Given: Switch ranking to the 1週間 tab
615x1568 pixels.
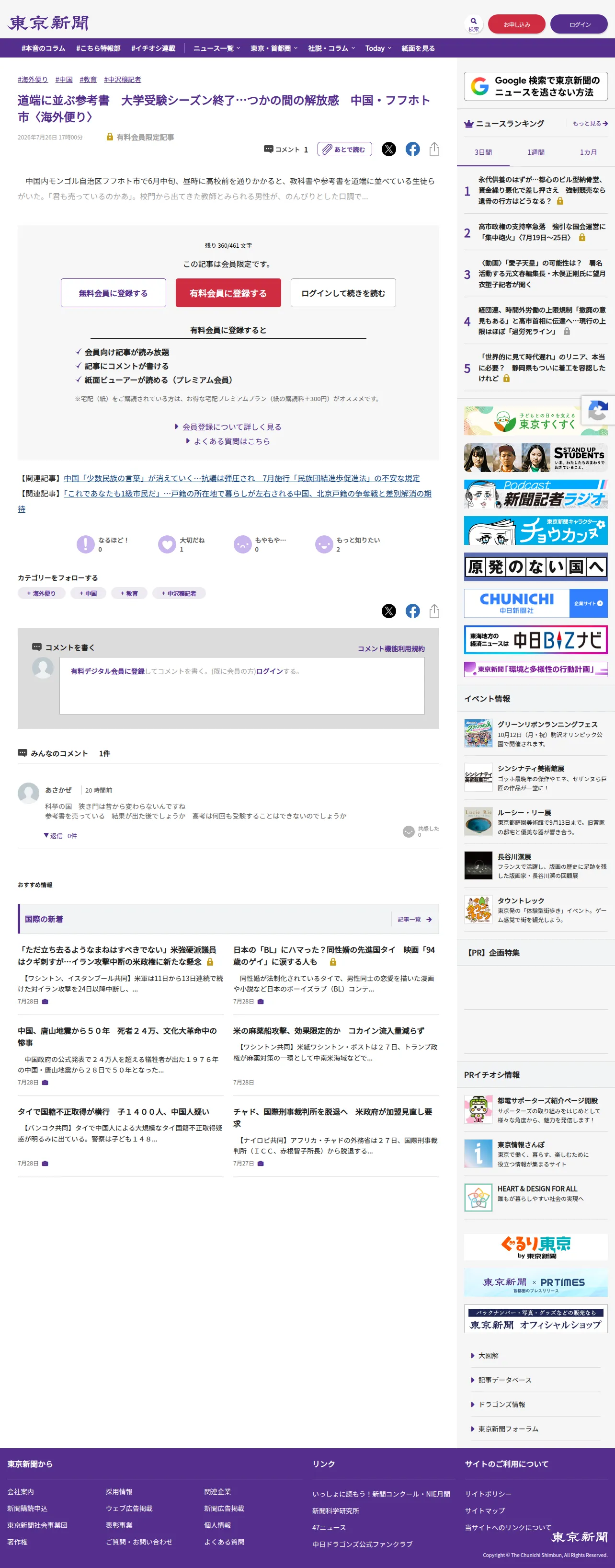Looking at the screenshot, I should pyautogui.click(x=536, y=152).
